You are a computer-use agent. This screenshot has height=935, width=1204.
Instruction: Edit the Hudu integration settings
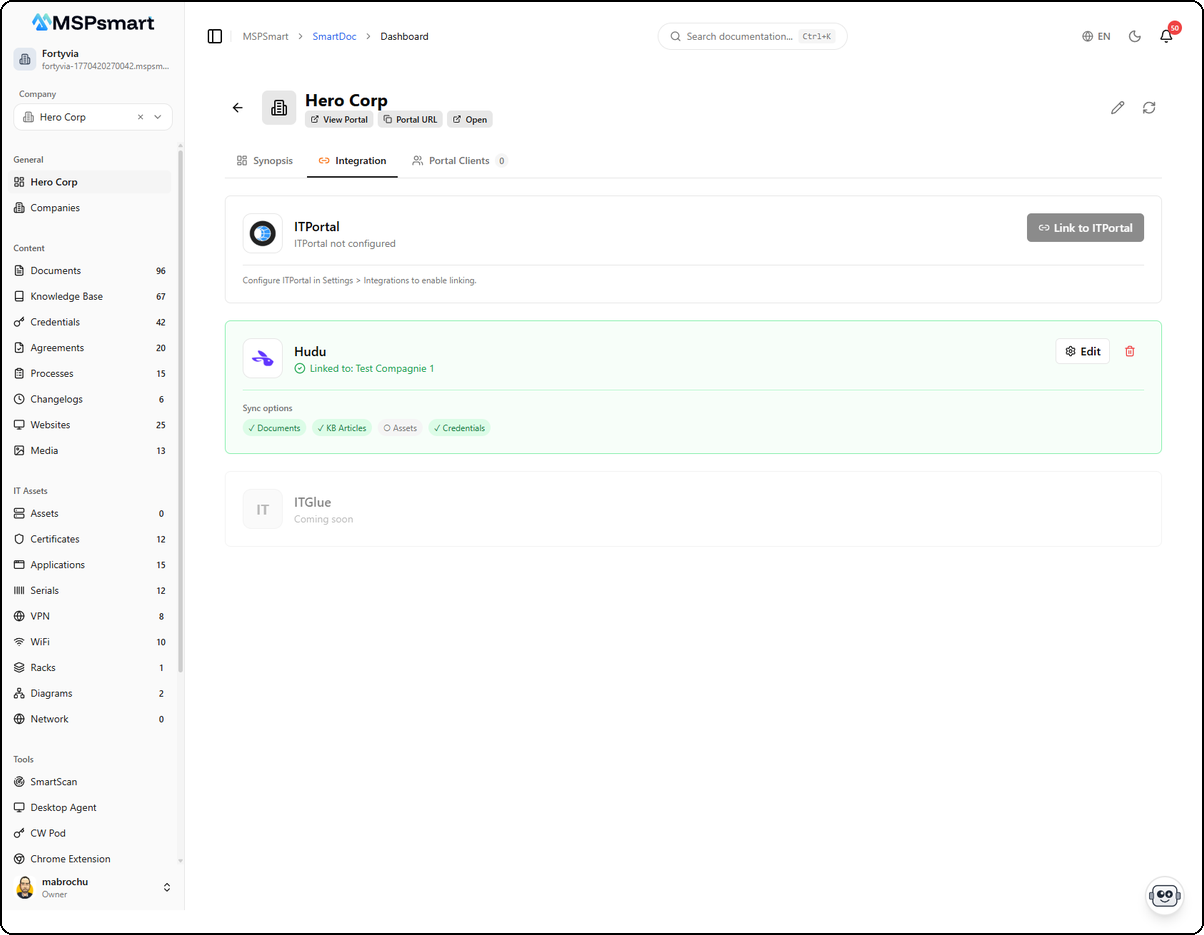[1082, 351]
